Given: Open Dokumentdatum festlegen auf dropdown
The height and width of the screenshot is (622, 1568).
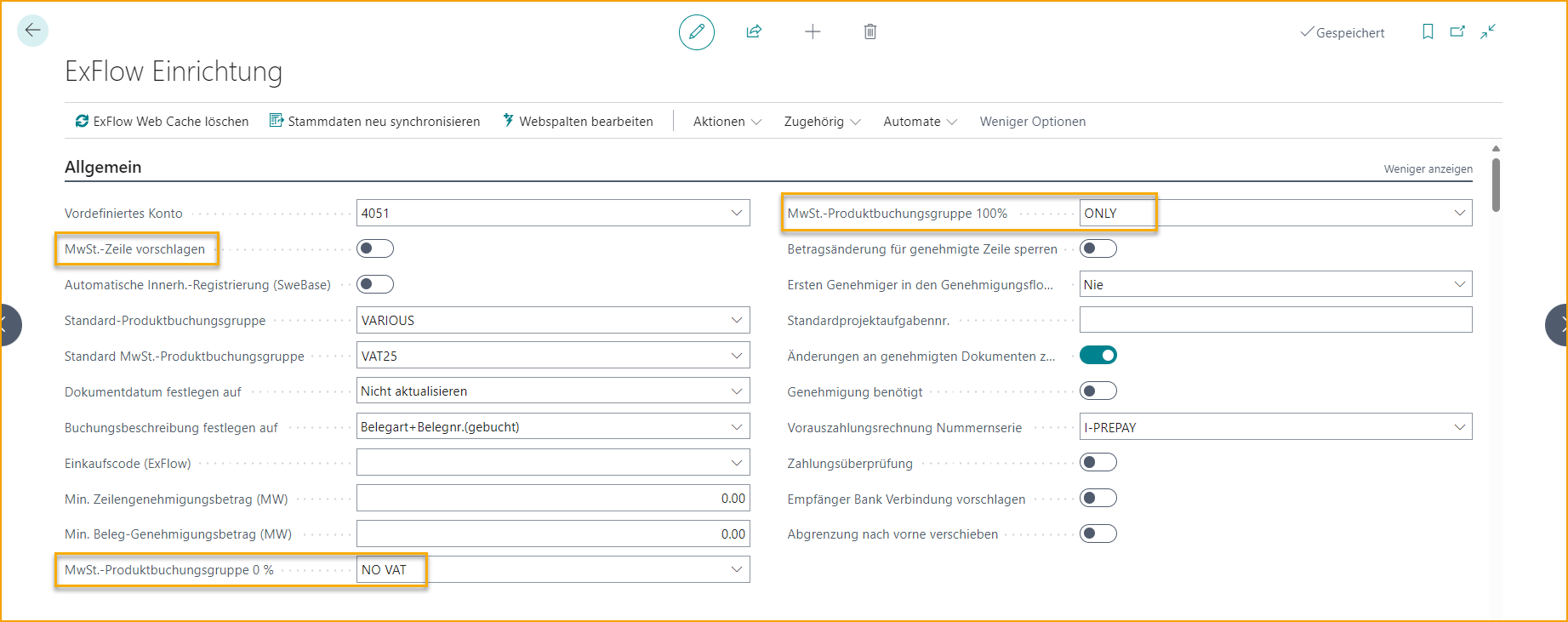Looking at the screenshot, I should pos(737,391).
